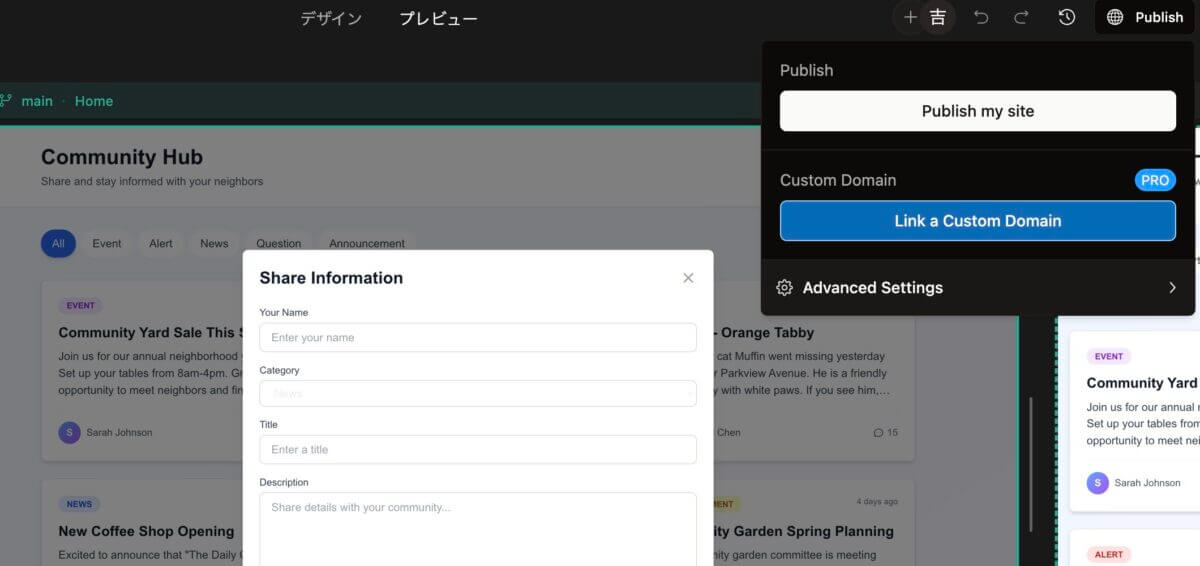Screen dimensions: 1200x566
Task: Click the Your Name input field
Action: [x=477, y=338]
